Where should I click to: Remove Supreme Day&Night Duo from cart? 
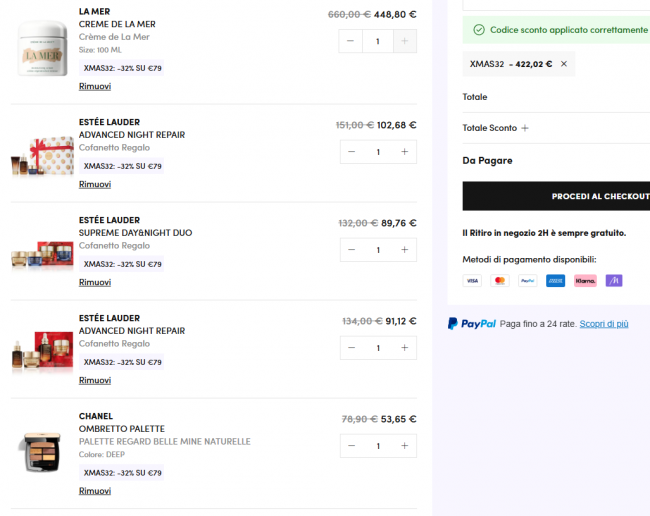95,283
